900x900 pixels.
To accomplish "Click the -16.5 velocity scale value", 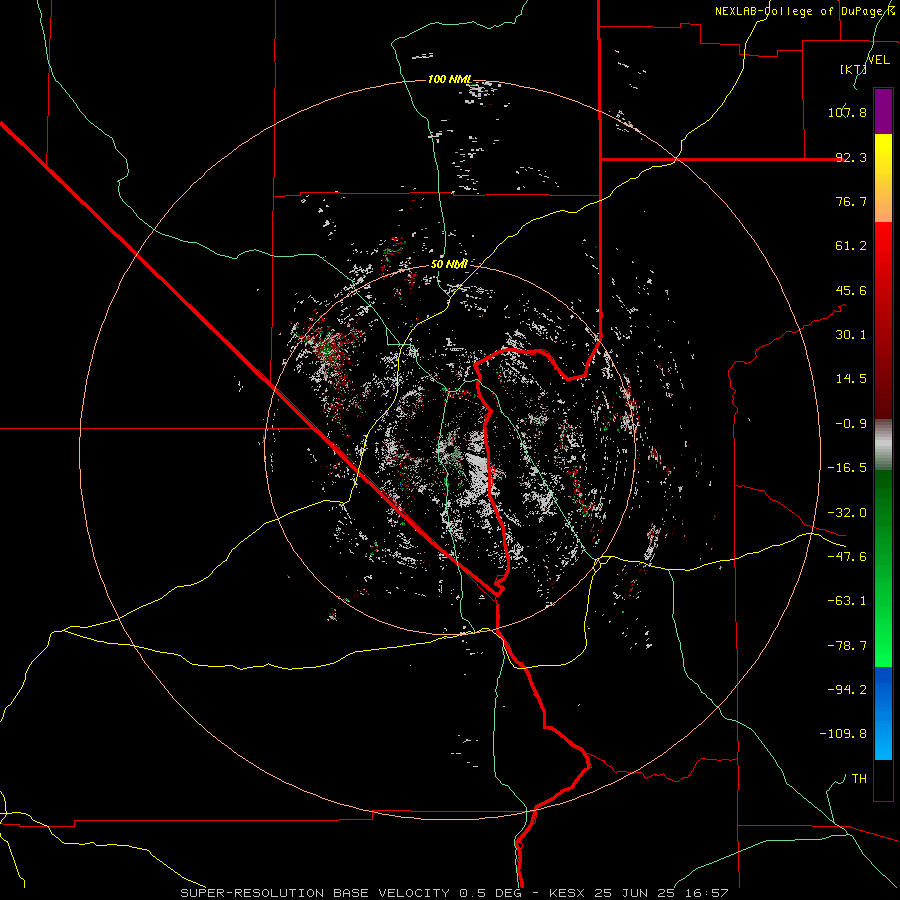I will [x=847, y=468].
